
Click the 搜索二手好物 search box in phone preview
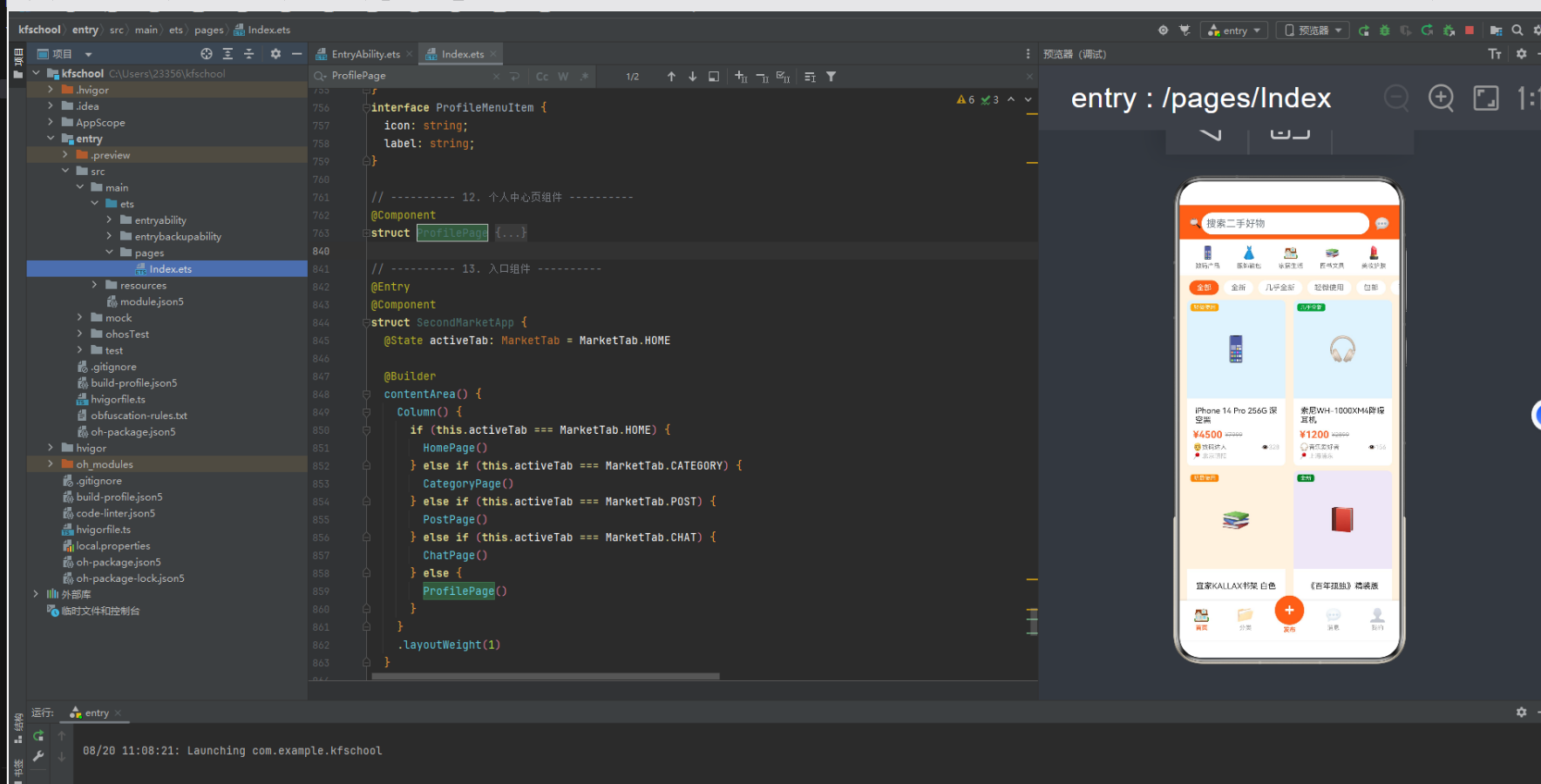[1285, 224]
